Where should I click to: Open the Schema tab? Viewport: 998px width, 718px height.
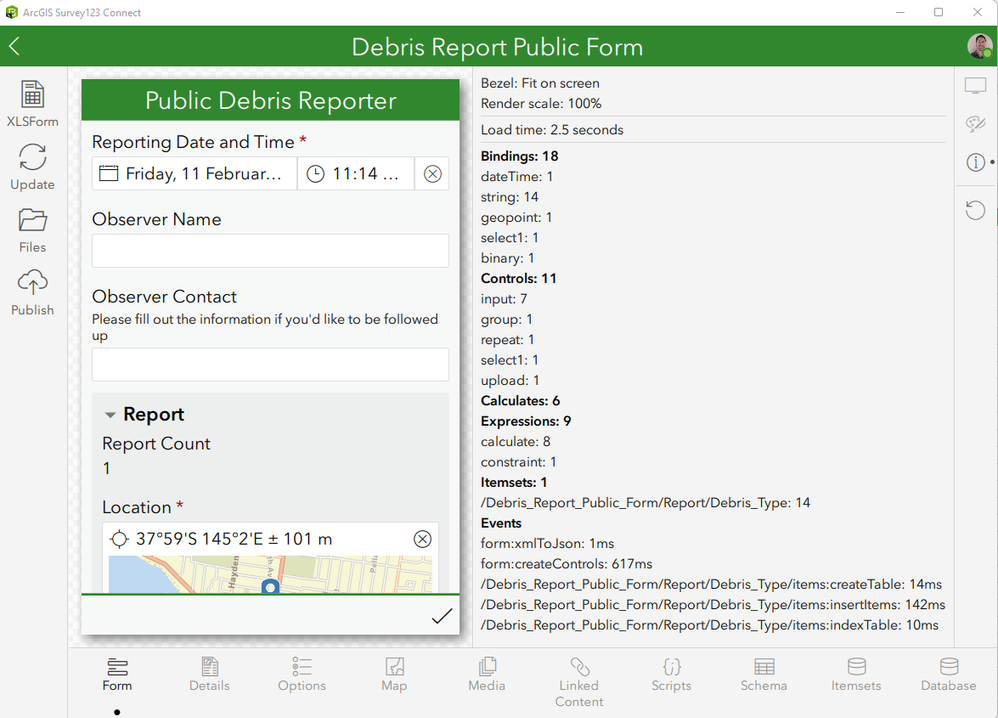pos(764,675)
